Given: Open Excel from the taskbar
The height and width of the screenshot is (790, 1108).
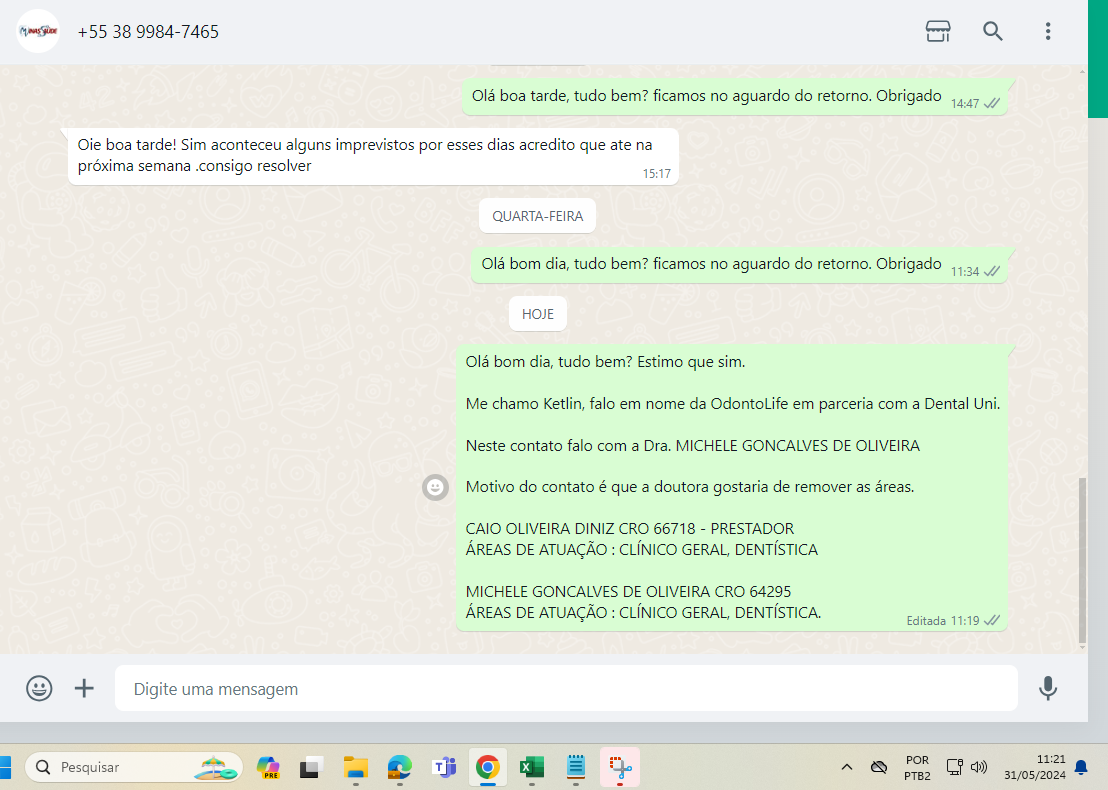Looking at the screenshot, I should click(x=531, y=767).
